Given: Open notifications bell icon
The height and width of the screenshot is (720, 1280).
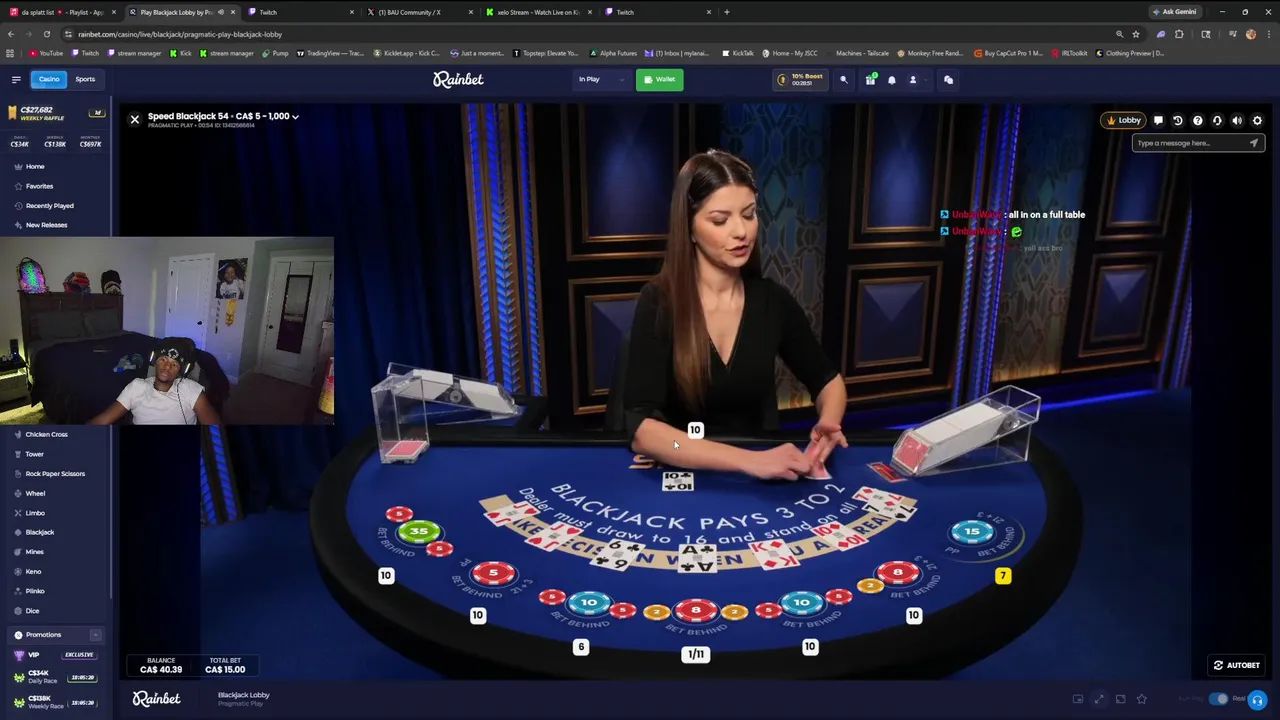Looking at the screenshot, I should coord(892,79).
